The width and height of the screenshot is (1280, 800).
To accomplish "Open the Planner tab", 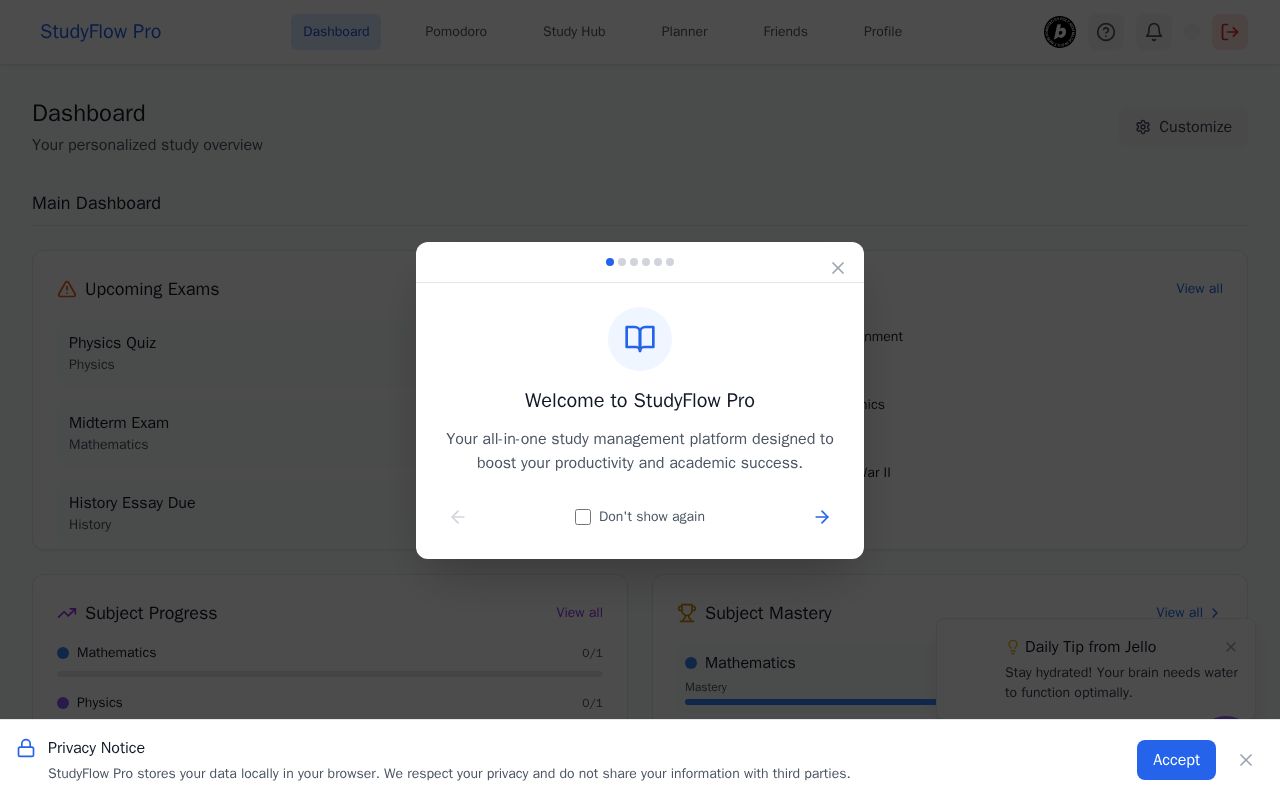I will [684, 32].
